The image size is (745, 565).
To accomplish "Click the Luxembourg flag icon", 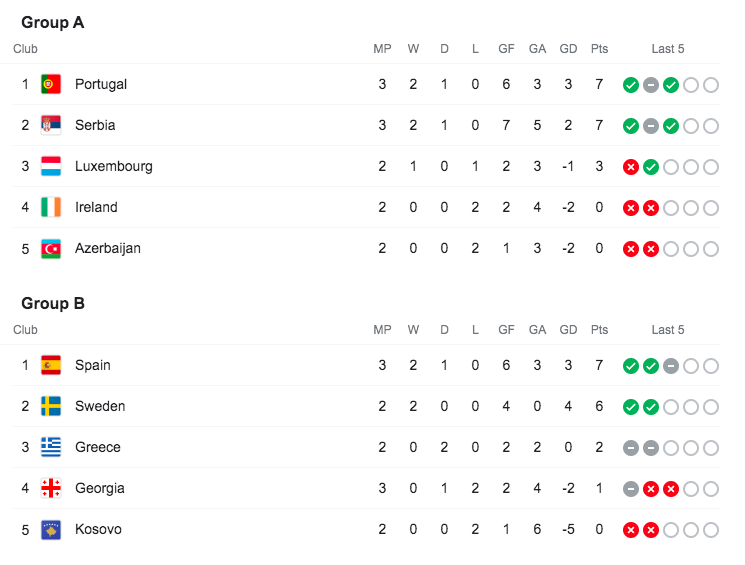I will pyautogui.click(x=51, y=166).
